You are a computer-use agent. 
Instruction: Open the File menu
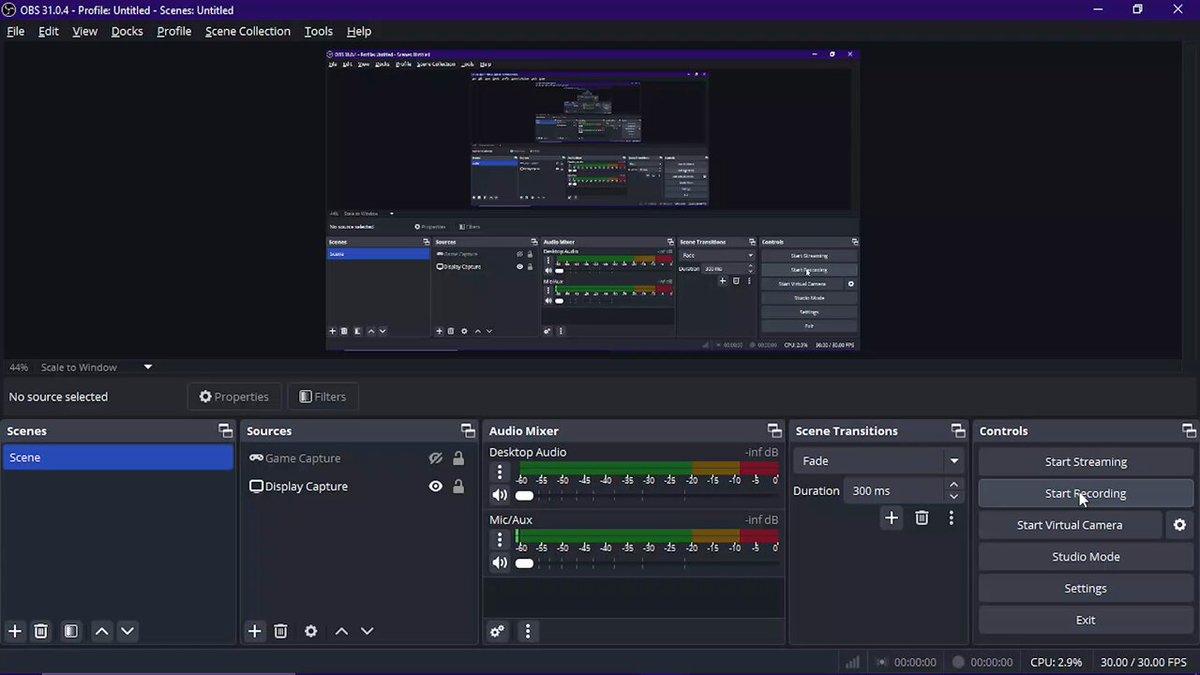[15, 31]
